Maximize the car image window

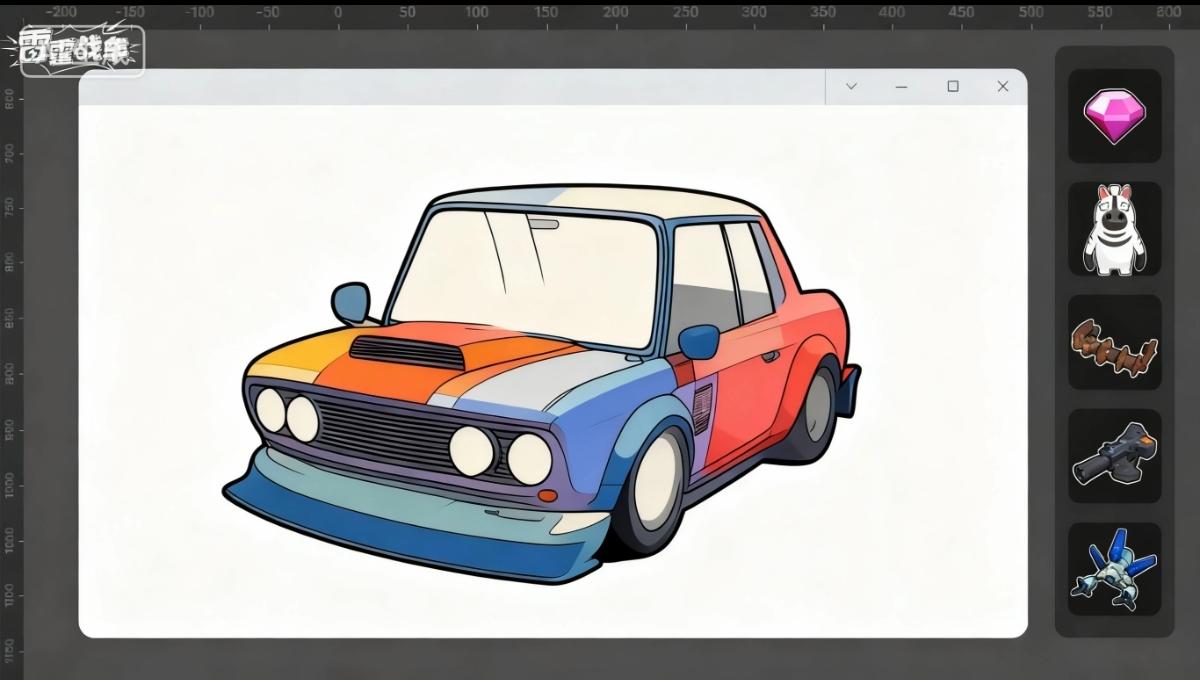(953, 87)
